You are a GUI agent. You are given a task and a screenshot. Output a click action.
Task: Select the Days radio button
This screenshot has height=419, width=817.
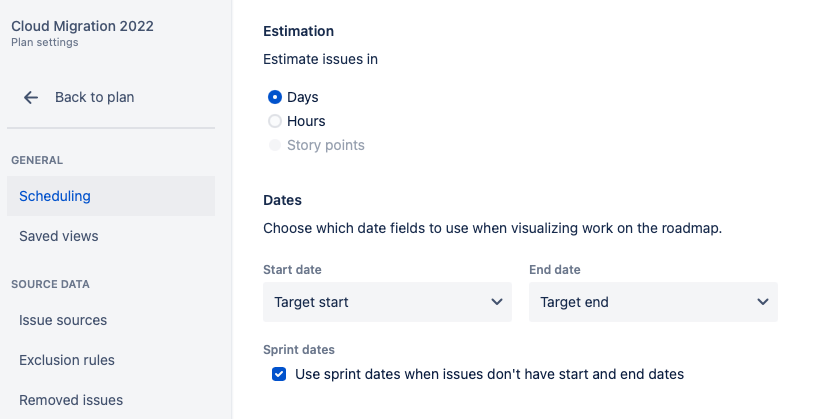click(x=275, y=97)
